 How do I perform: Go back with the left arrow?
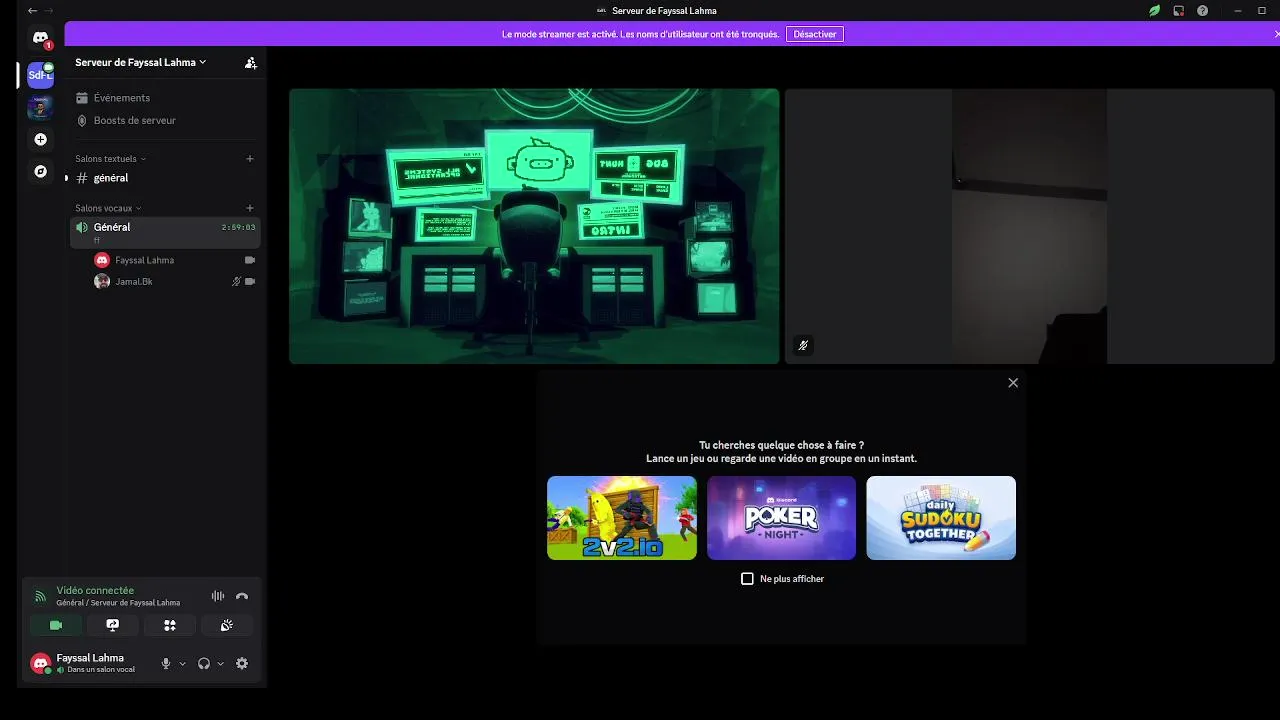[x=32, y=10]
